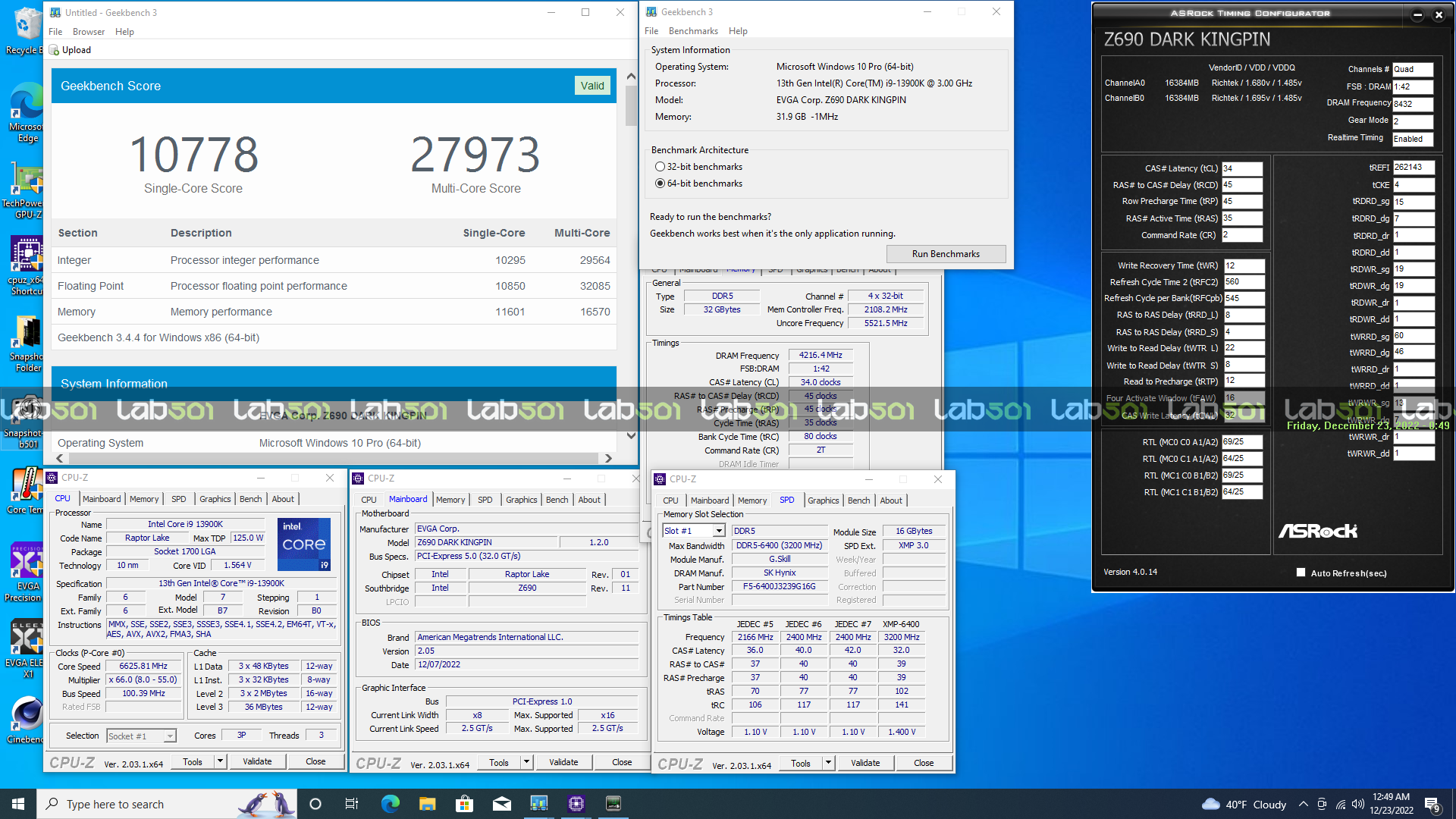
Task: Click the Close button in the CPU-Z Mainboard window
Action: (622, 762)
